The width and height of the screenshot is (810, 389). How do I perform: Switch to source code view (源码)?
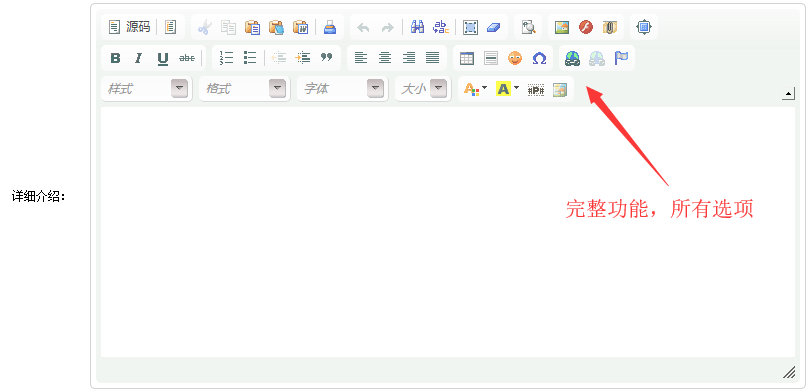tap(130, 27)
